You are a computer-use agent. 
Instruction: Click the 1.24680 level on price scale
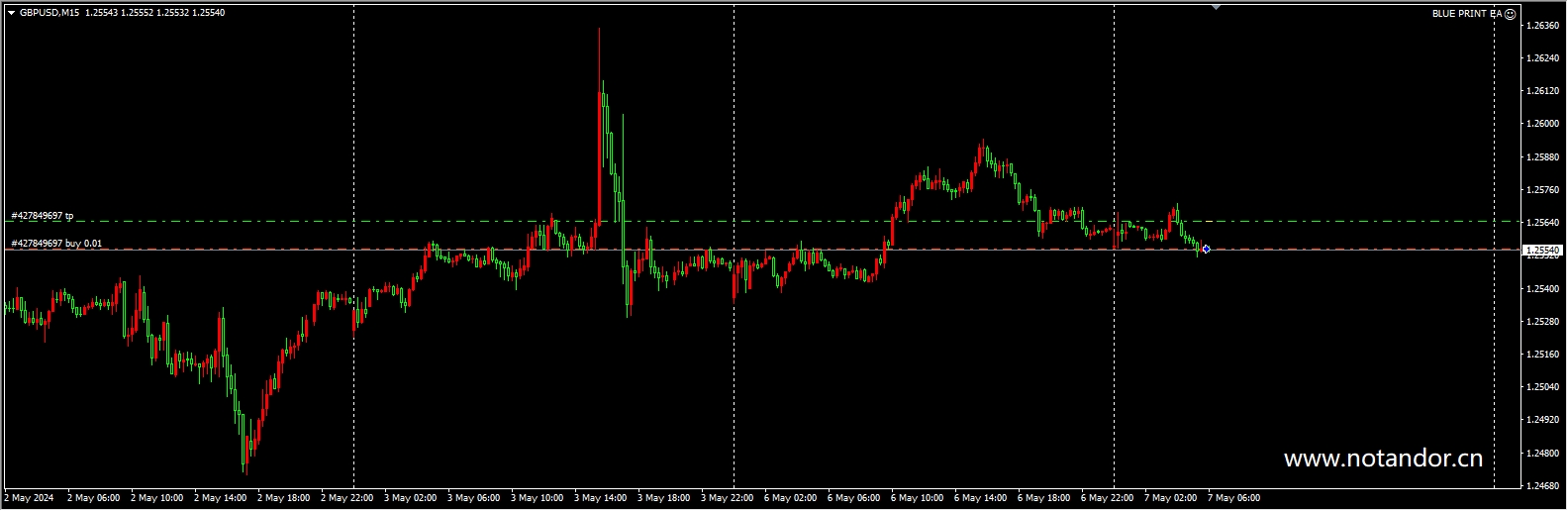1543,486
